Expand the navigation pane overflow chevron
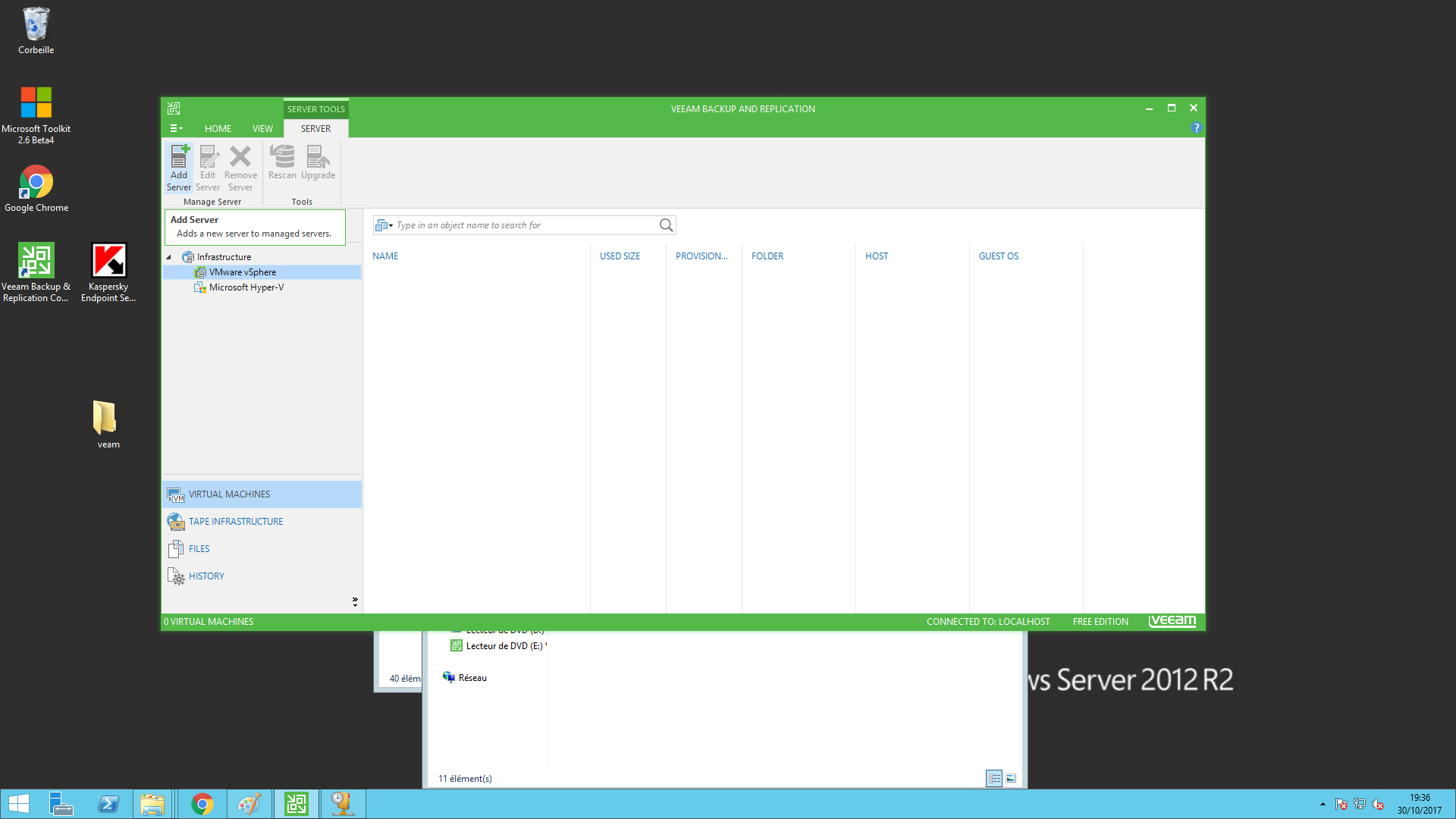Viewport: 1456px width, 819px height. click(355, 601)
